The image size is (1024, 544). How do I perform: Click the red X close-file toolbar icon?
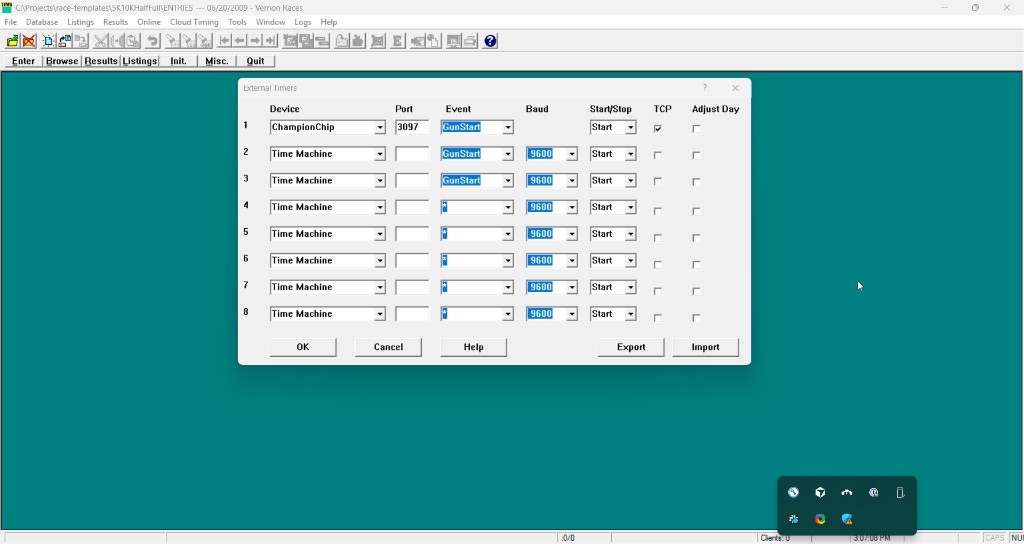(29, 41)
